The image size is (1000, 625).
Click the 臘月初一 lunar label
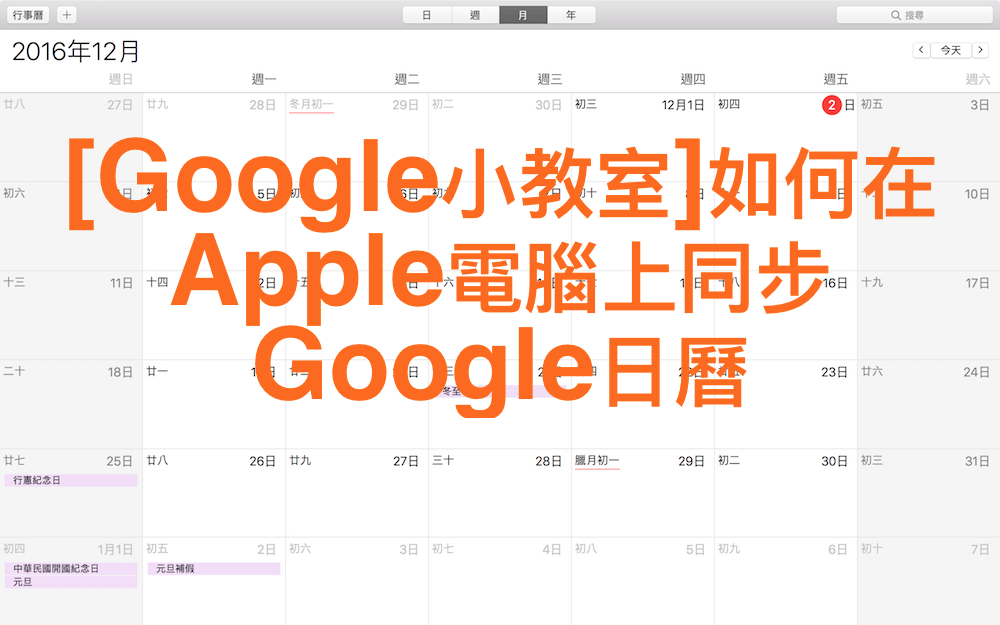click(597, 460)
